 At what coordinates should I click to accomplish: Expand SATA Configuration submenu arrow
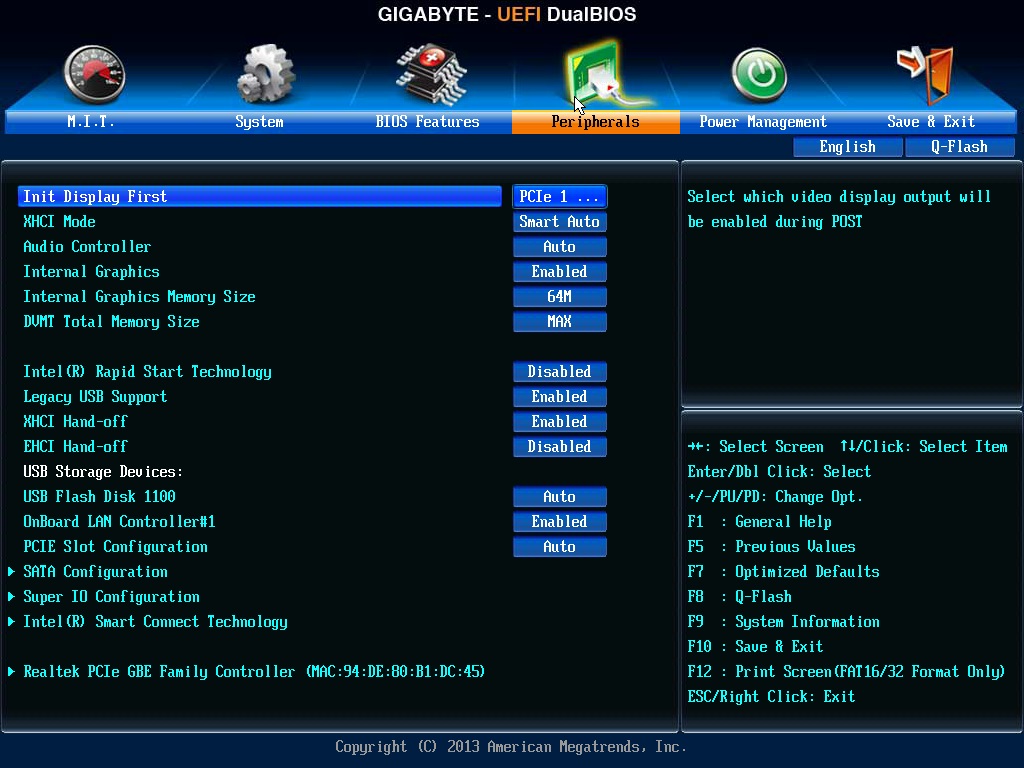[x=12, y=571]
